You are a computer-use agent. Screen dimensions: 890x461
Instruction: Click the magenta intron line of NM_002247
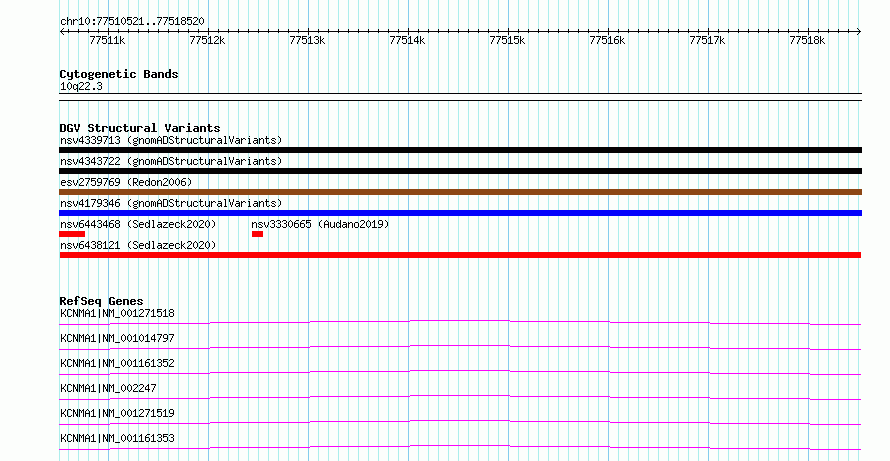coord(460,397)
